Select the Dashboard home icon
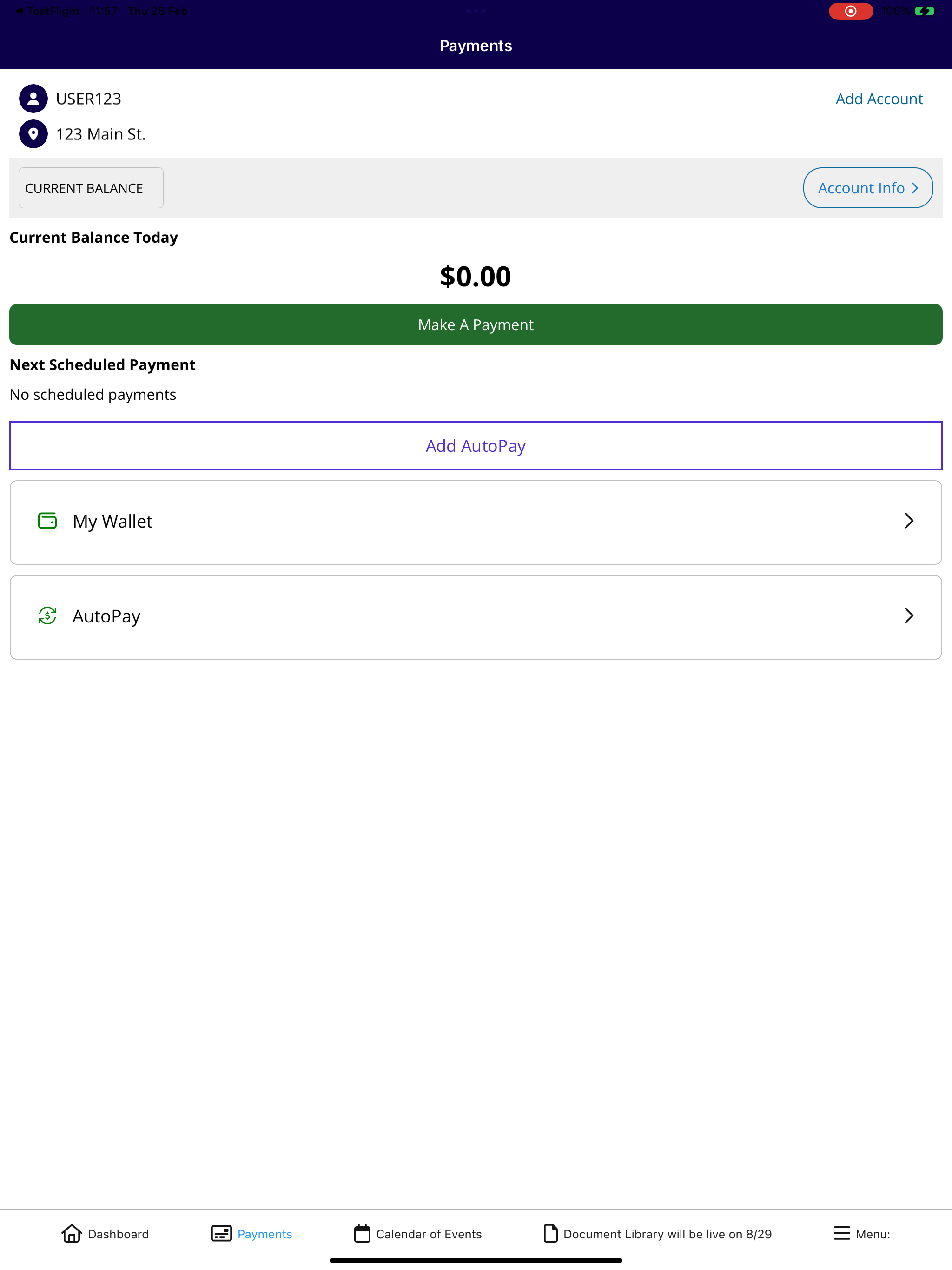Screen dimensions: 952x1270 (x=72, y=1233)
